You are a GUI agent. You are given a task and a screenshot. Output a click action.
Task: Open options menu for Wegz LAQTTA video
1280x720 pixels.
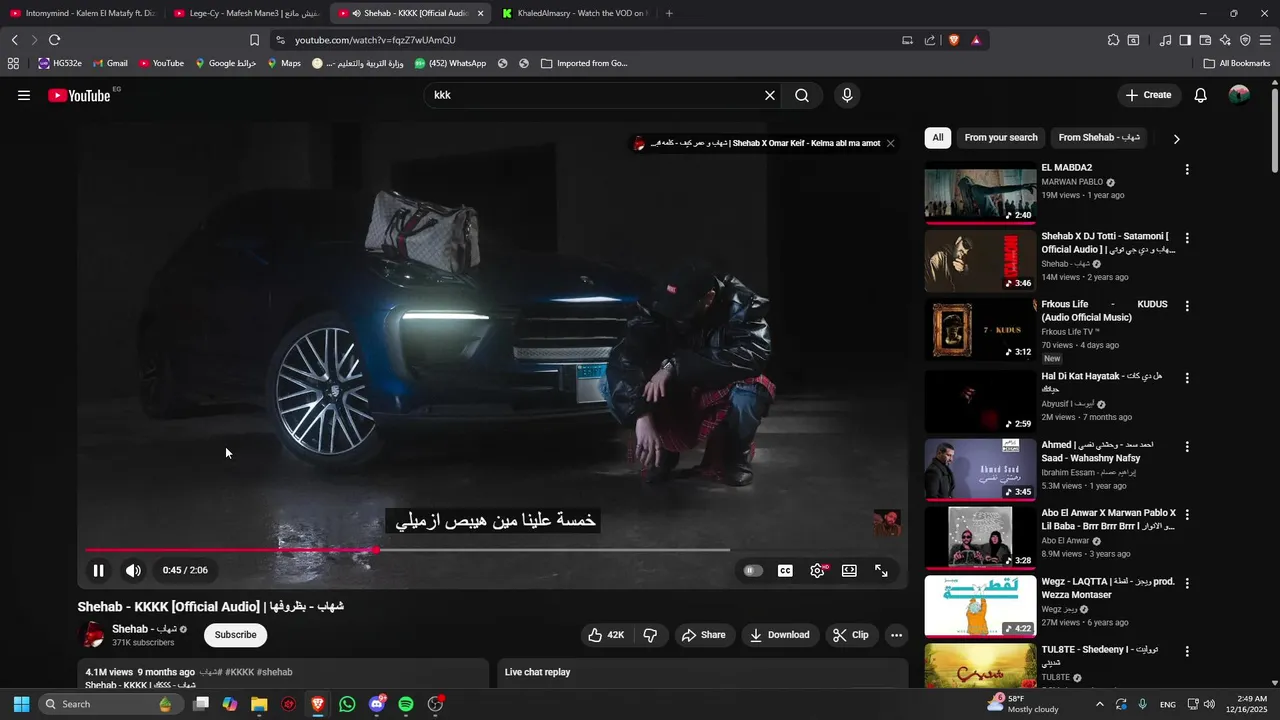point(1187,583)
